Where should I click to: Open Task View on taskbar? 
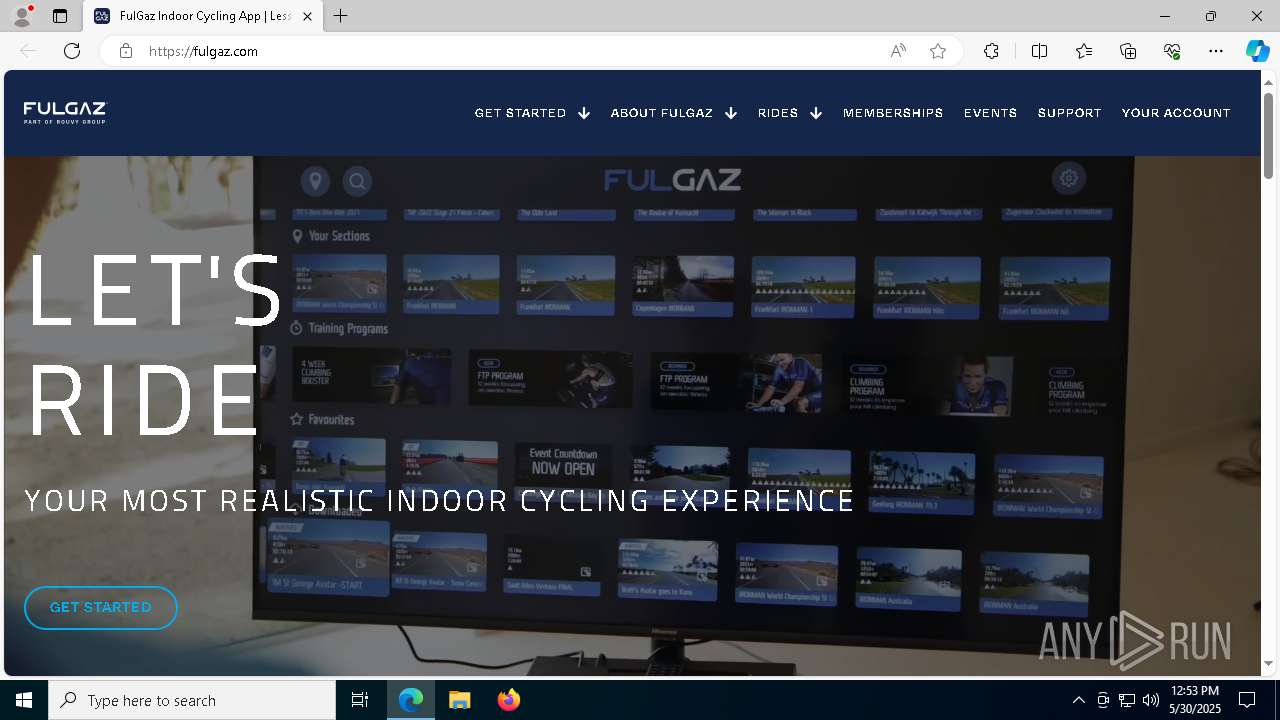click(x=360, y=700)
